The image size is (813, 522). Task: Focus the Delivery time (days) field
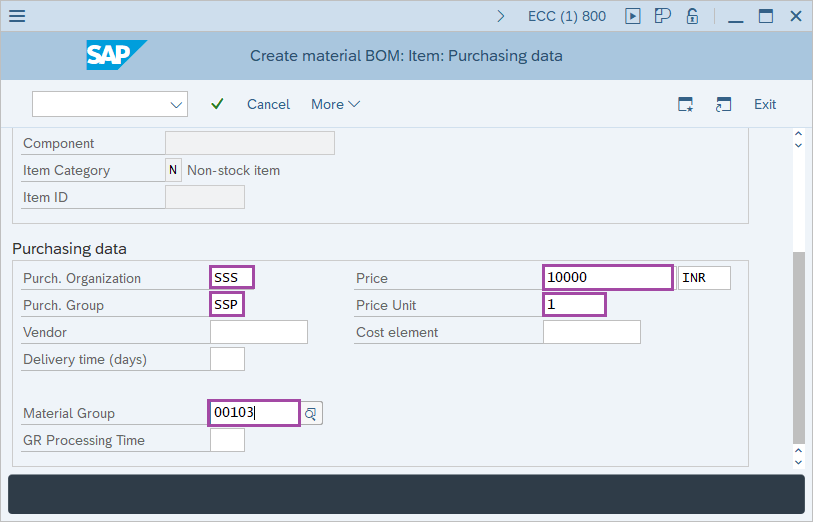pos(227,359)
